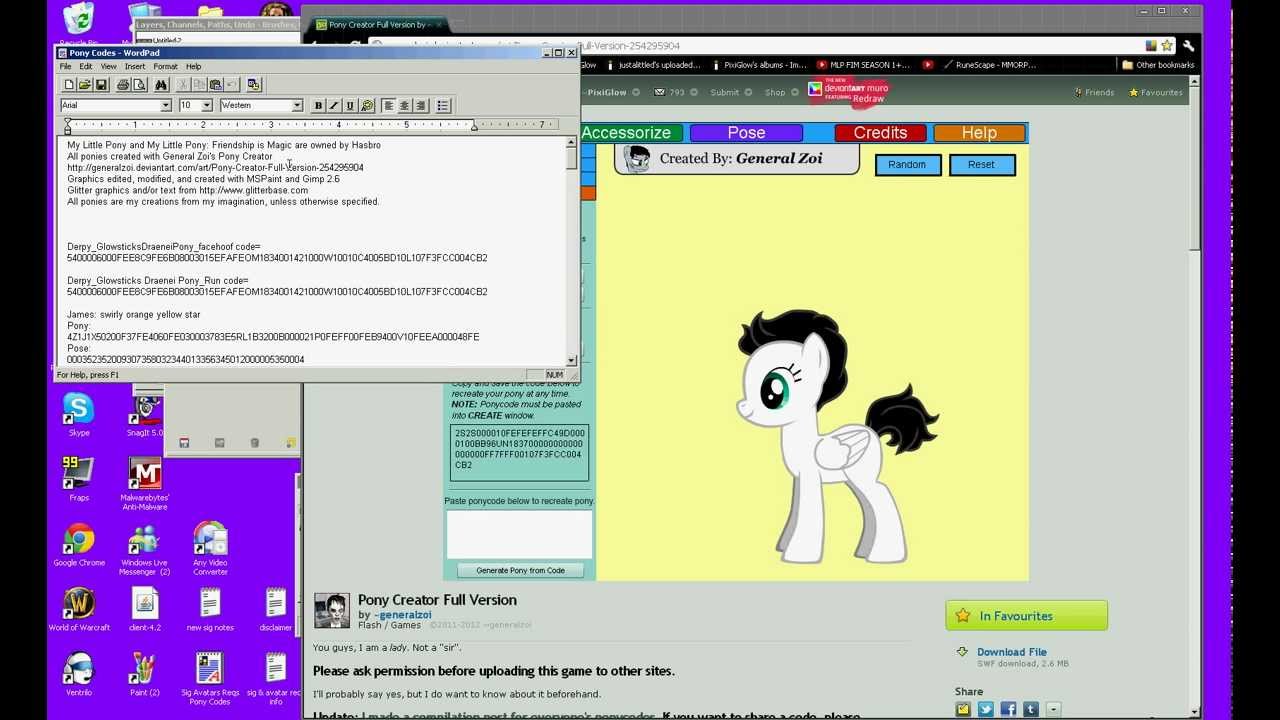Open deviantART Friends menu
This screenshot has width=1280, height=720.
click(1094, 92)
